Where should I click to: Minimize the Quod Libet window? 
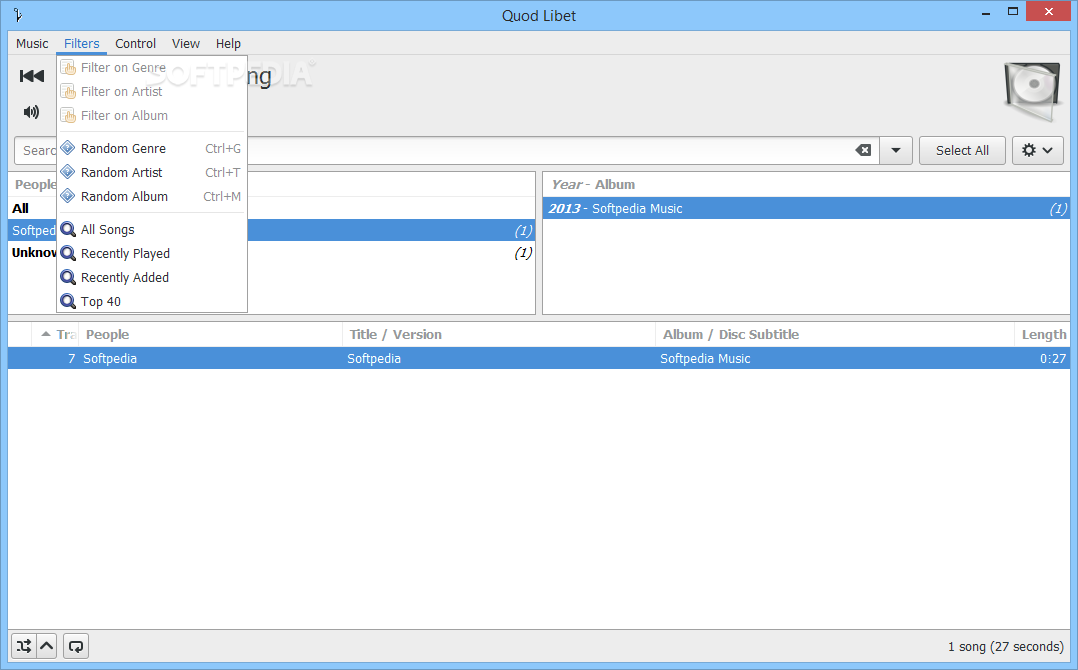[986, 13]
